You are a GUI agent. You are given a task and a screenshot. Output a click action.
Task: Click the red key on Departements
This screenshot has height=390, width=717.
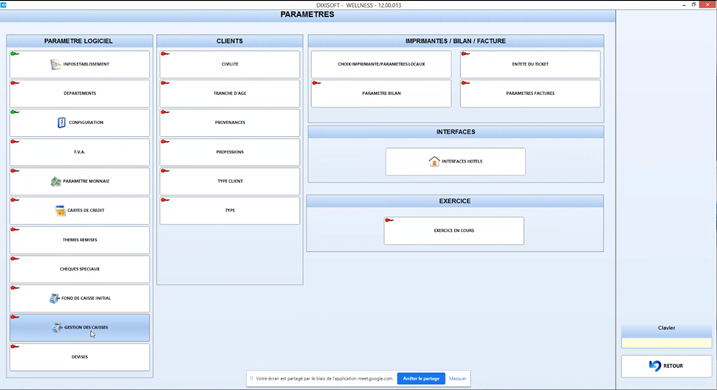[x=15, y=83]
